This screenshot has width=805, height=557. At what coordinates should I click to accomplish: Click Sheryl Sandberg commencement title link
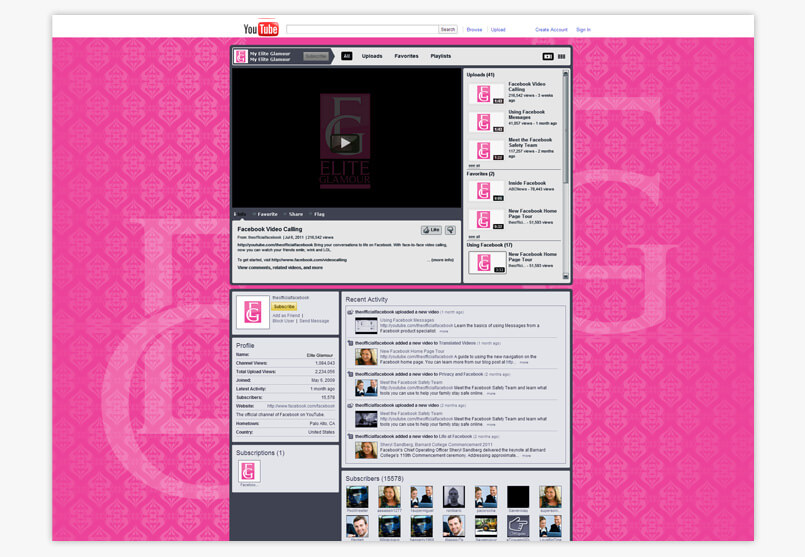click(x=436, y=445)
